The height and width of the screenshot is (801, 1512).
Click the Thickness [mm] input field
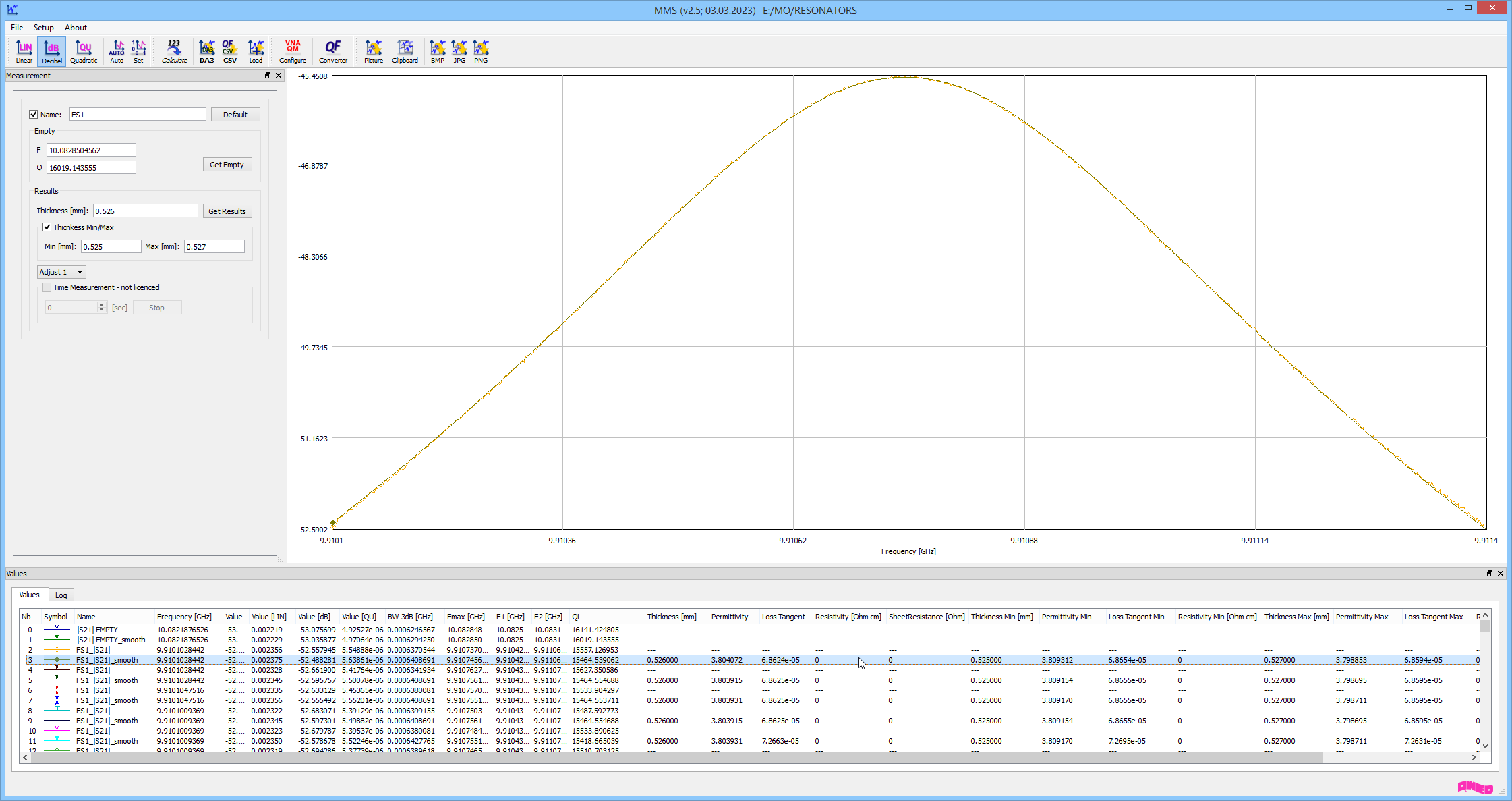click(x=146, y=211)
